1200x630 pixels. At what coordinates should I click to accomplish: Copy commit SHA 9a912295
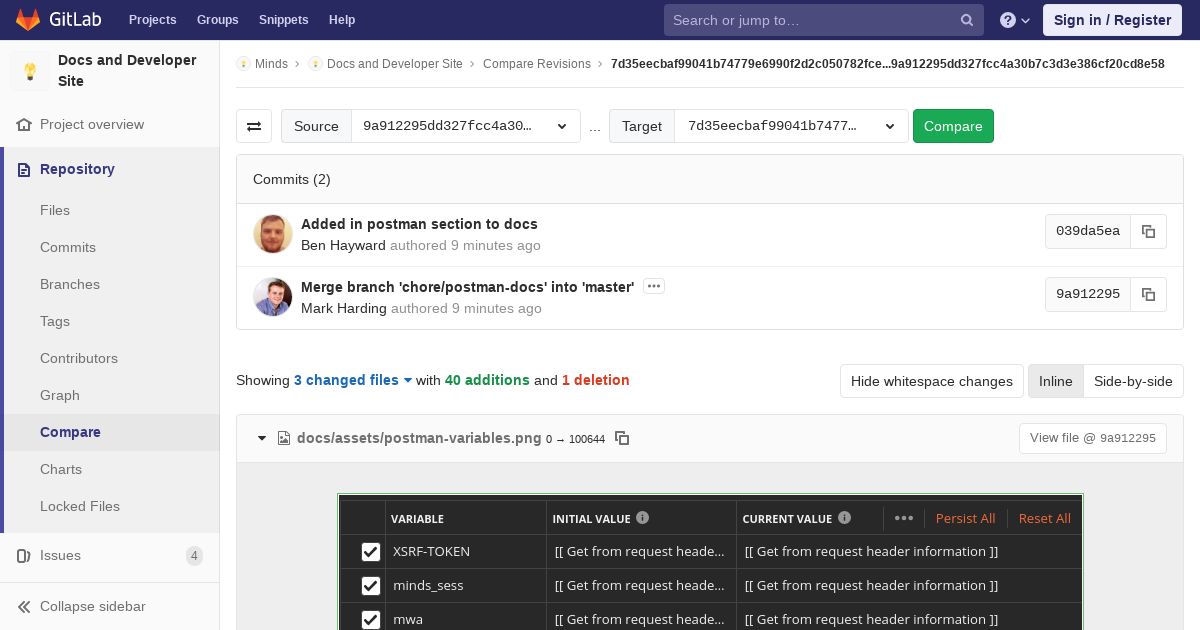(x=1148, y=294)
